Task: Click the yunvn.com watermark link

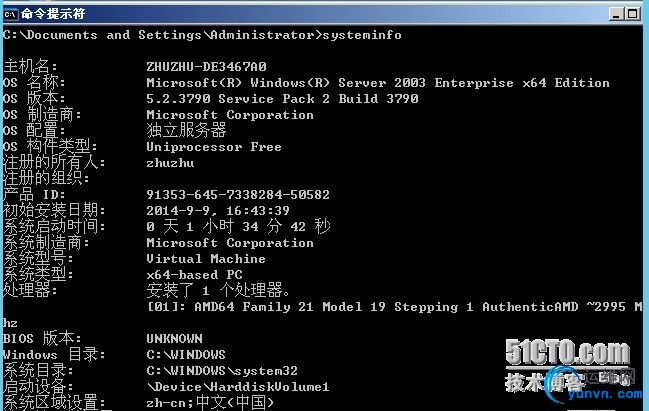Action: click(x=604, y=394)
